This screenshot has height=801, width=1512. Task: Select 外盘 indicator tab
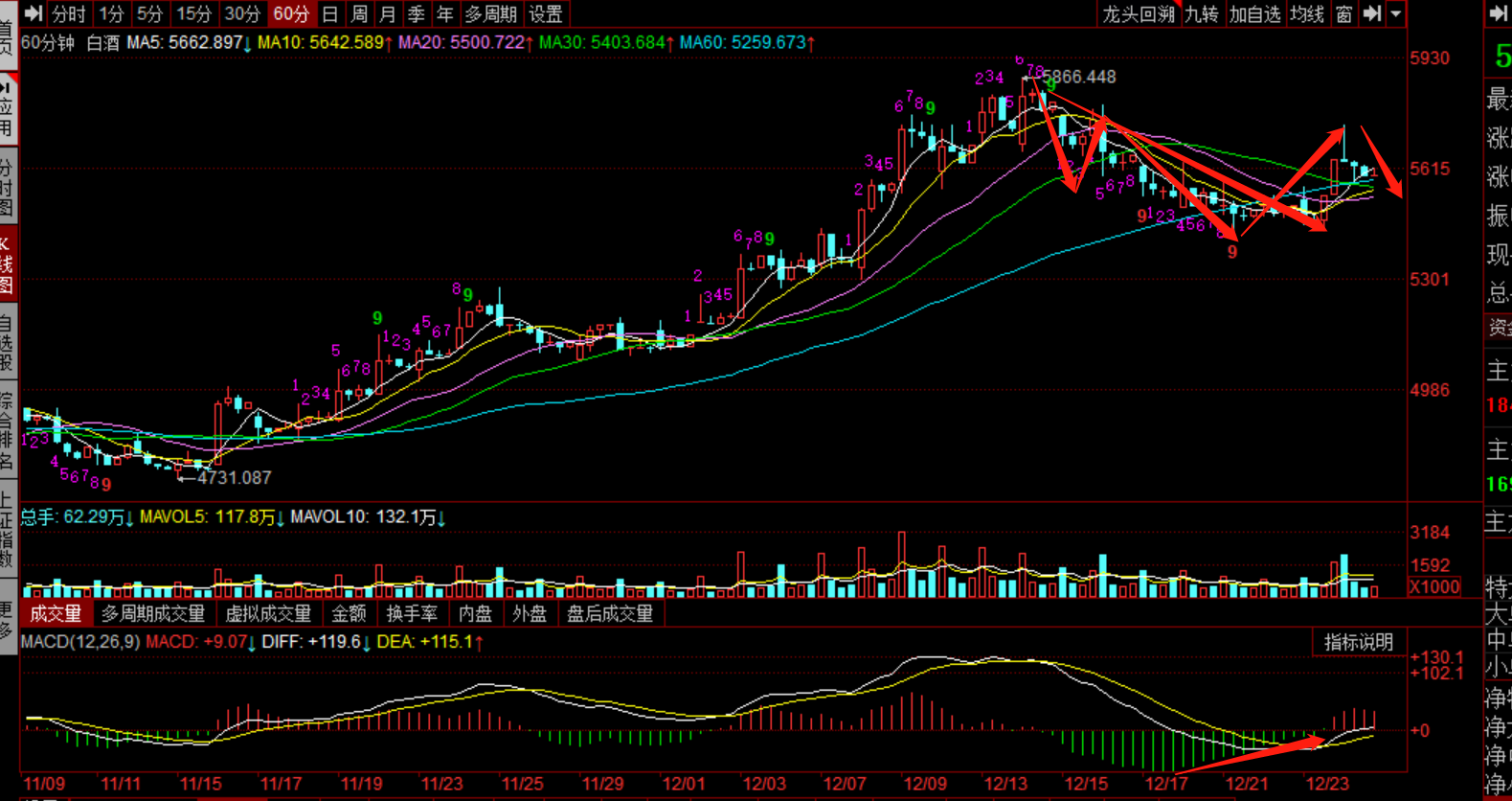click(x=530, y=613)
